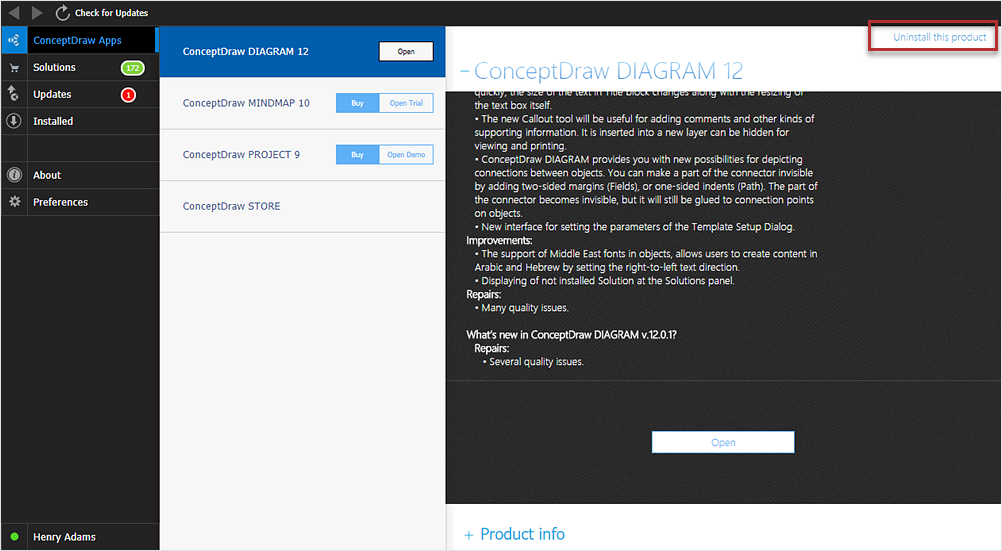
Task: Open the ConceptDraw Apps section
Action: [77, 40]
